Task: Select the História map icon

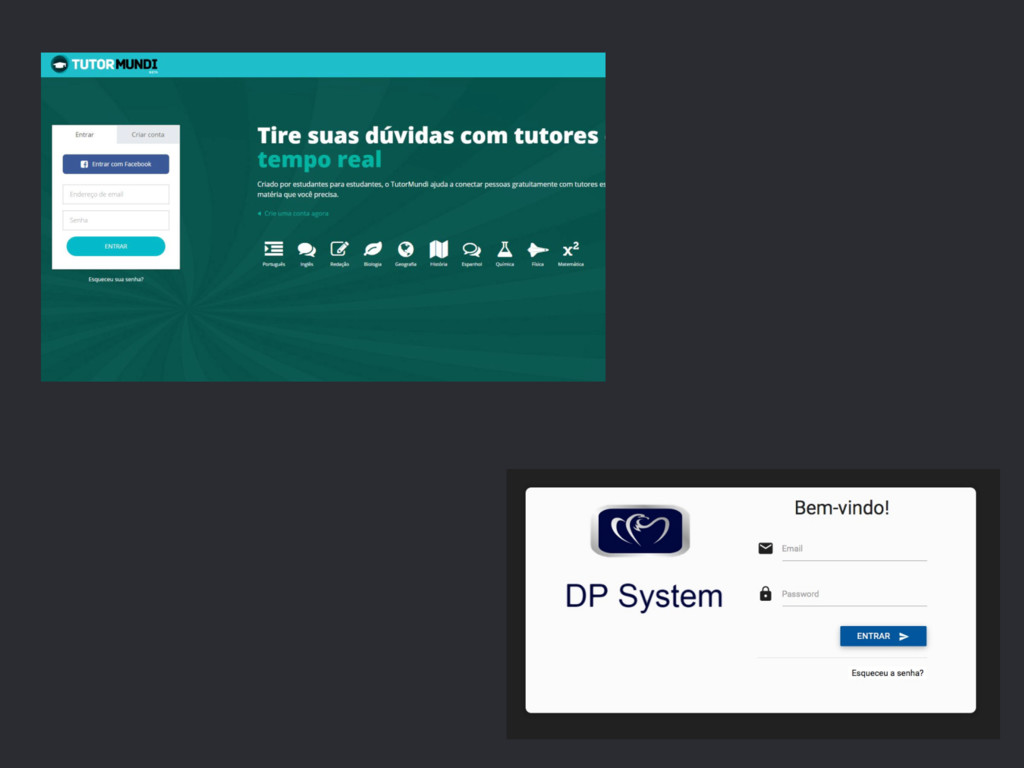Action: [x=439, y=249]
